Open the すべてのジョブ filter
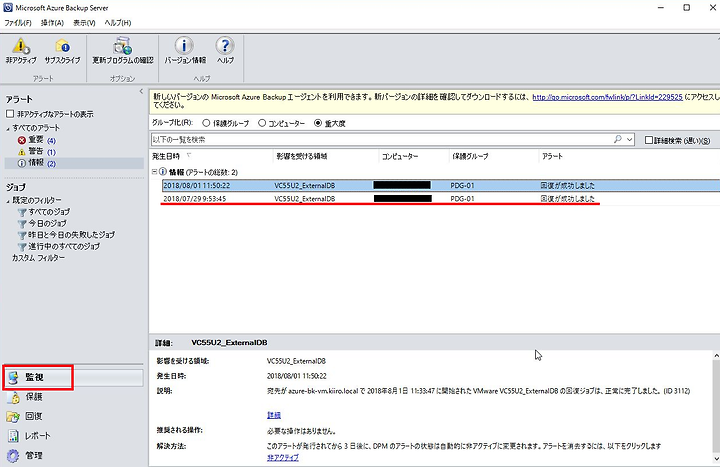 [x=44, y=212]
